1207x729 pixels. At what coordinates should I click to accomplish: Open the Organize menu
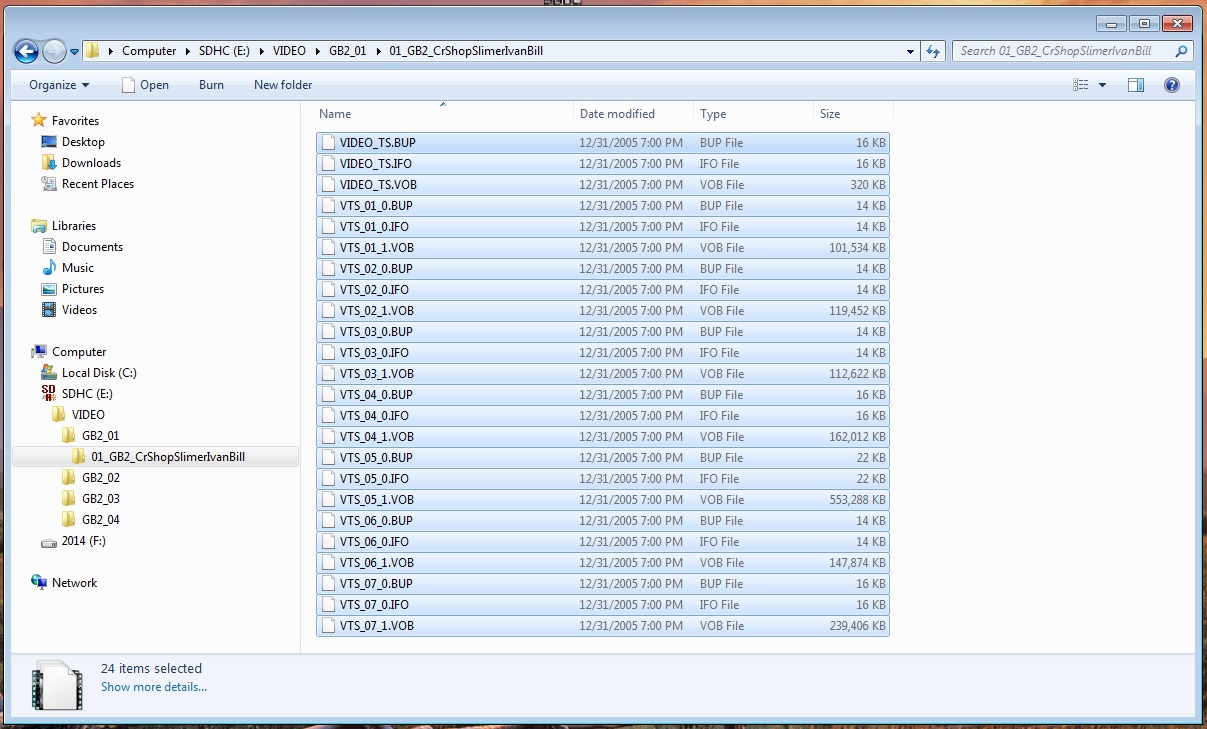tap(59, 85)
